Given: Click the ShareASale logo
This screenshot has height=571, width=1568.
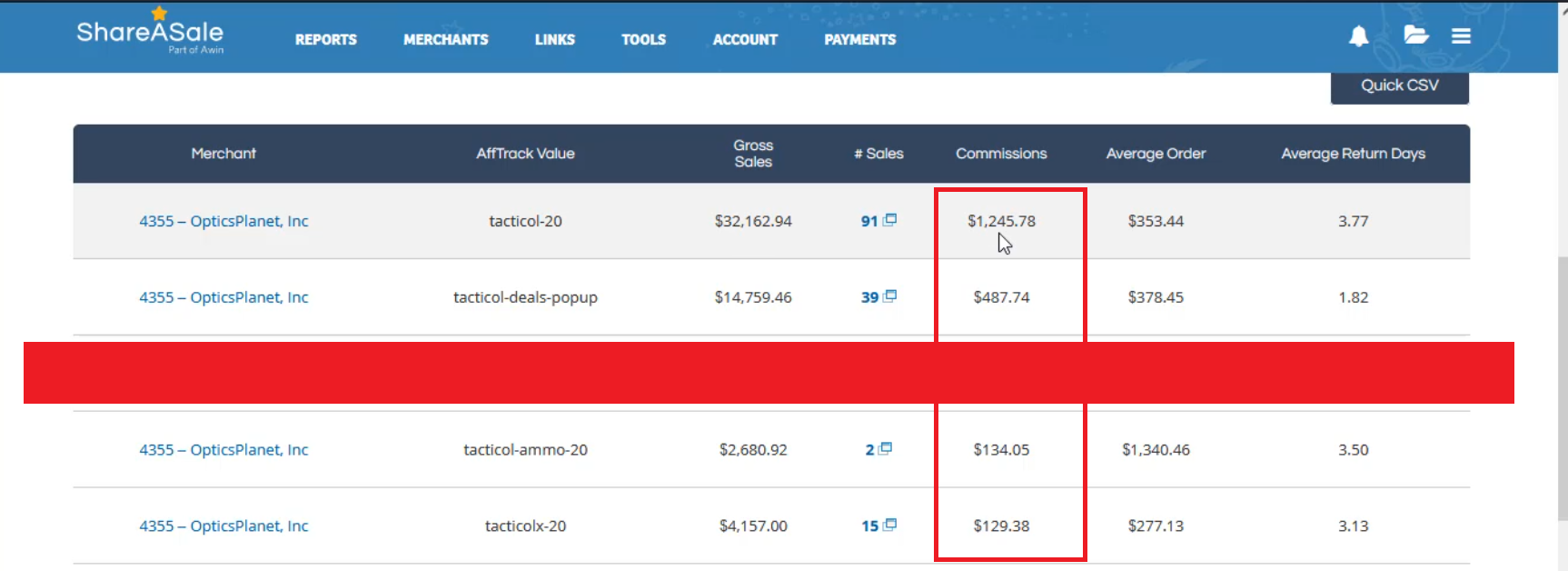Looking at the screenshot, I should point(150,33).
